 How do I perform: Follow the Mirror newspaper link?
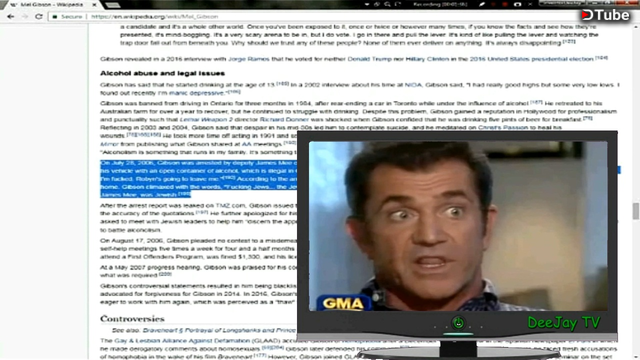(109, 144)
